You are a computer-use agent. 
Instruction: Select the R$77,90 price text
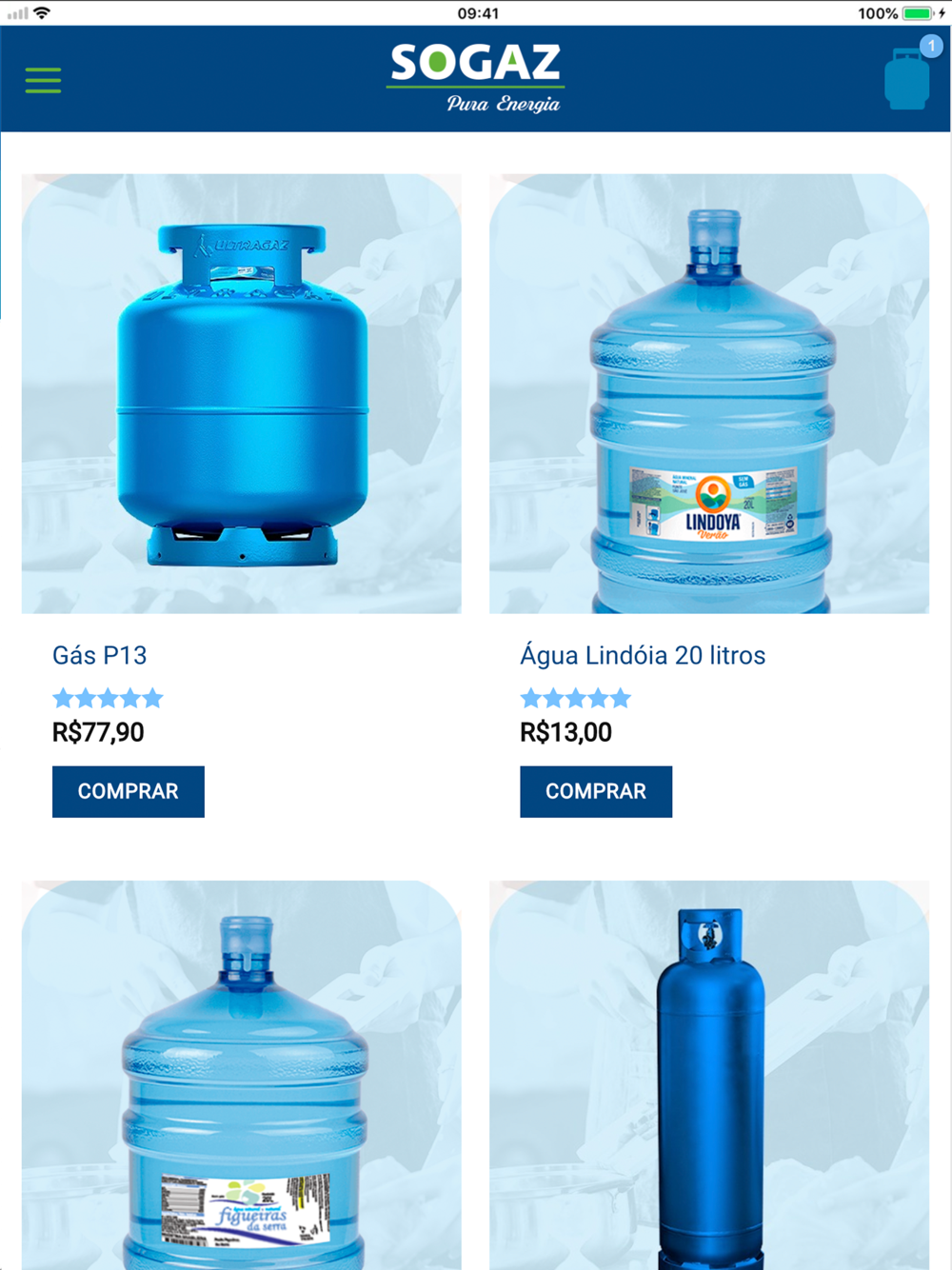click(x=98, y=732)
